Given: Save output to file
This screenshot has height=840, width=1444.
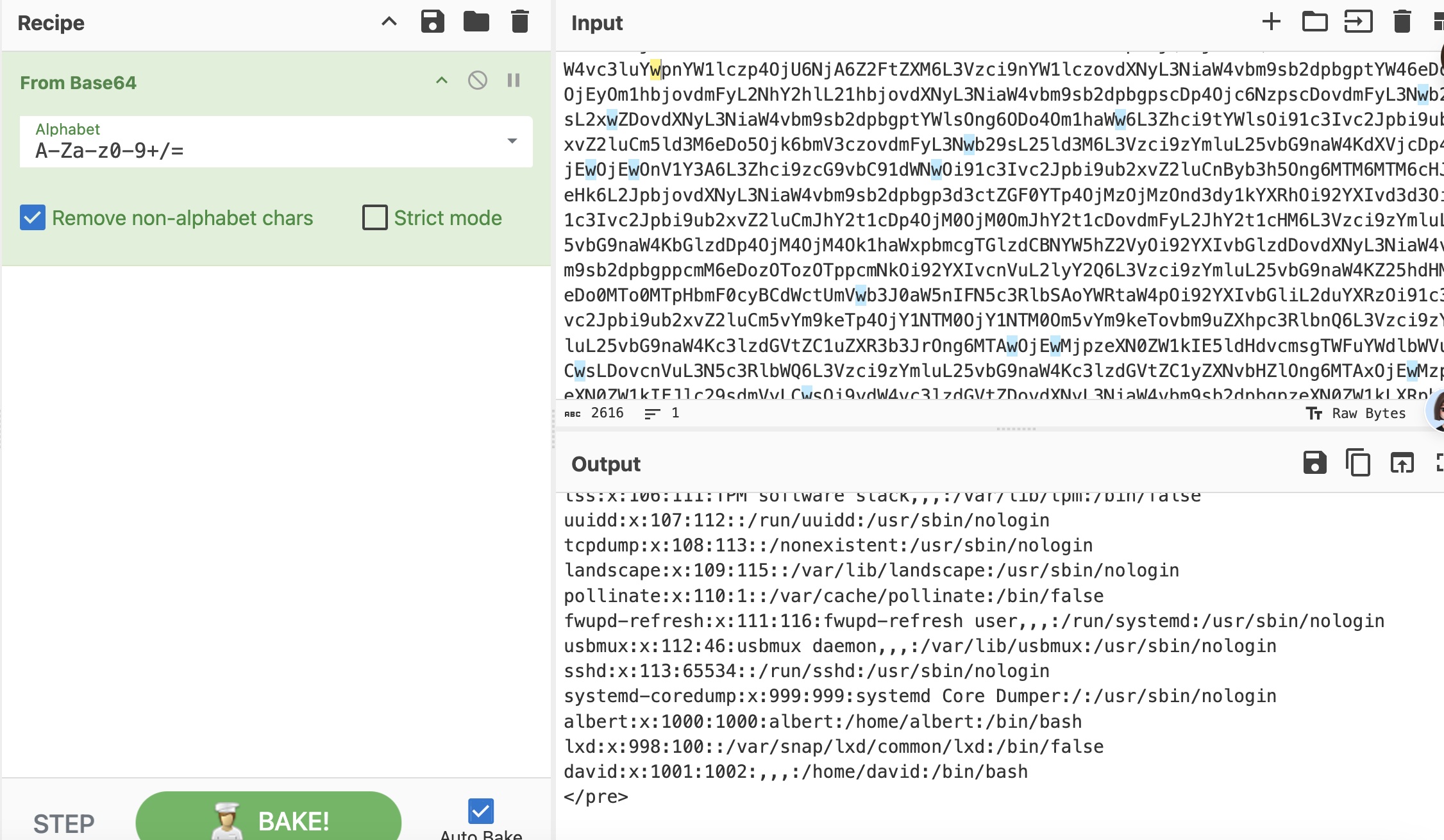Looking at the screenshot, I should tap(1314, 462).
